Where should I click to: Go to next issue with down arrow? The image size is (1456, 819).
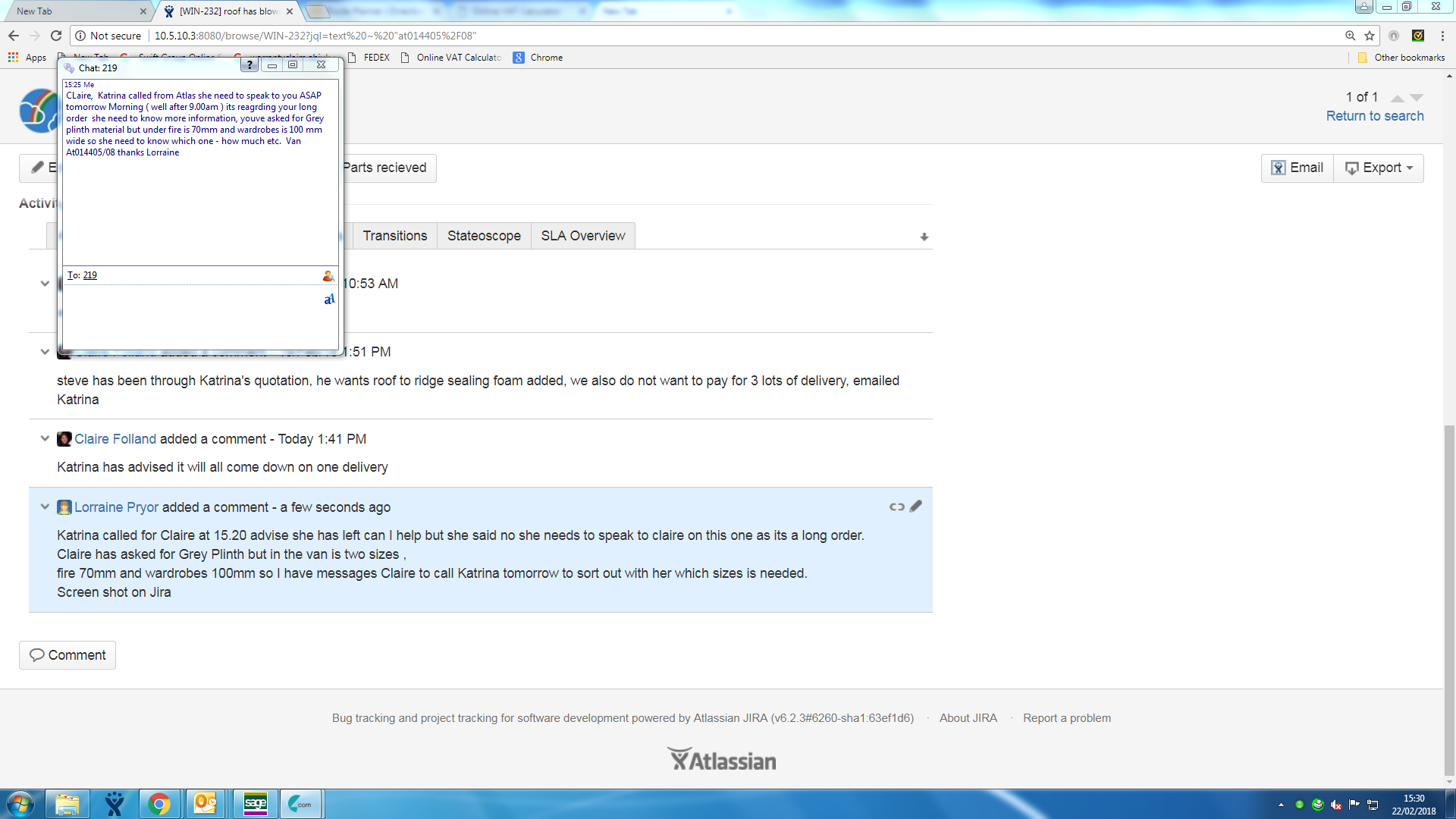[x=1417, y=98]
